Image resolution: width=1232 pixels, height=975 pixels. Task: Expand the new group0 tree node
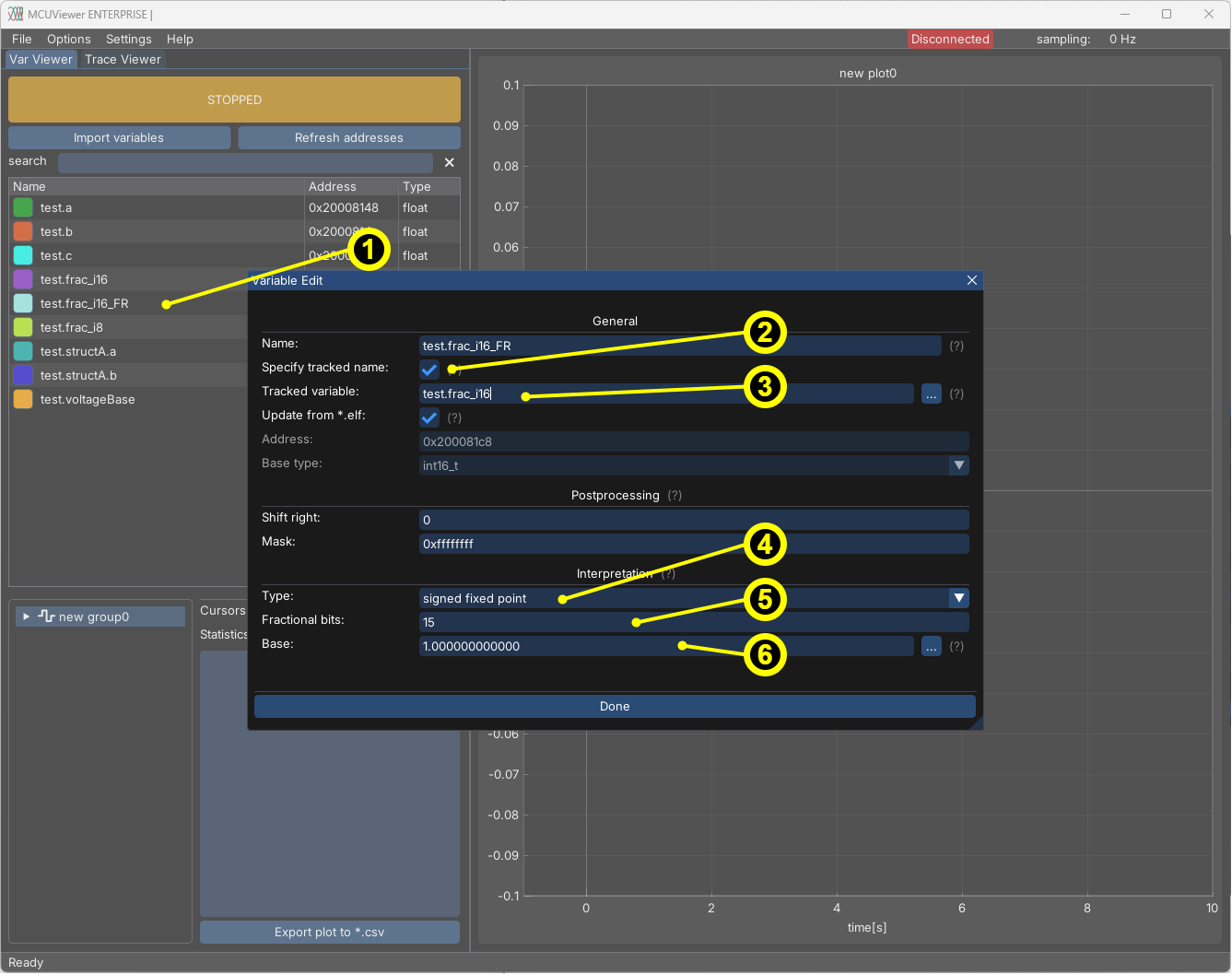coord(27,617)
